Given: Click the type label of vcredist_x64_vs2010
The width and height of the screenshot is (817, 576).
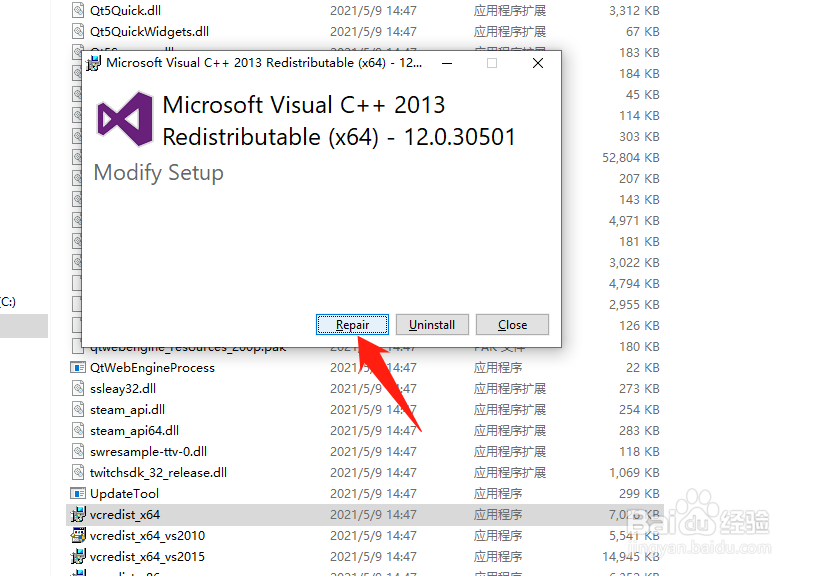Looking at the screenshot, I should coord(498,535).
